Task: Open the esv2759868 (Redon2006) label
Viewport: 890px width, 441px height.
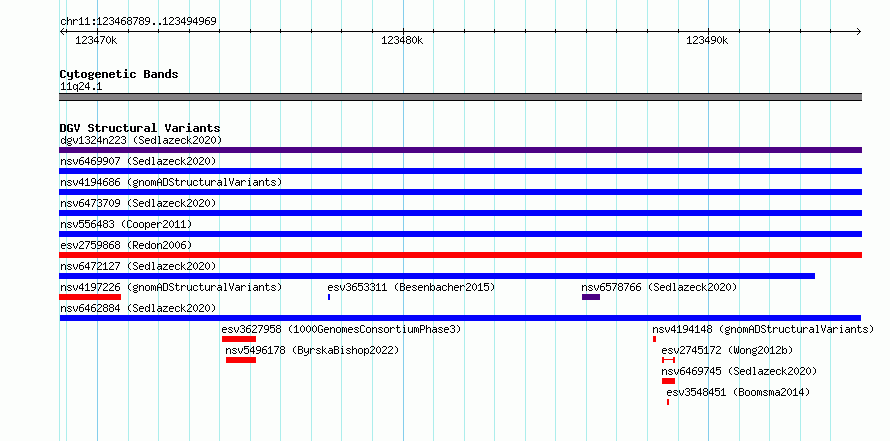Action: pyautogui.click(x=126, y=245)
